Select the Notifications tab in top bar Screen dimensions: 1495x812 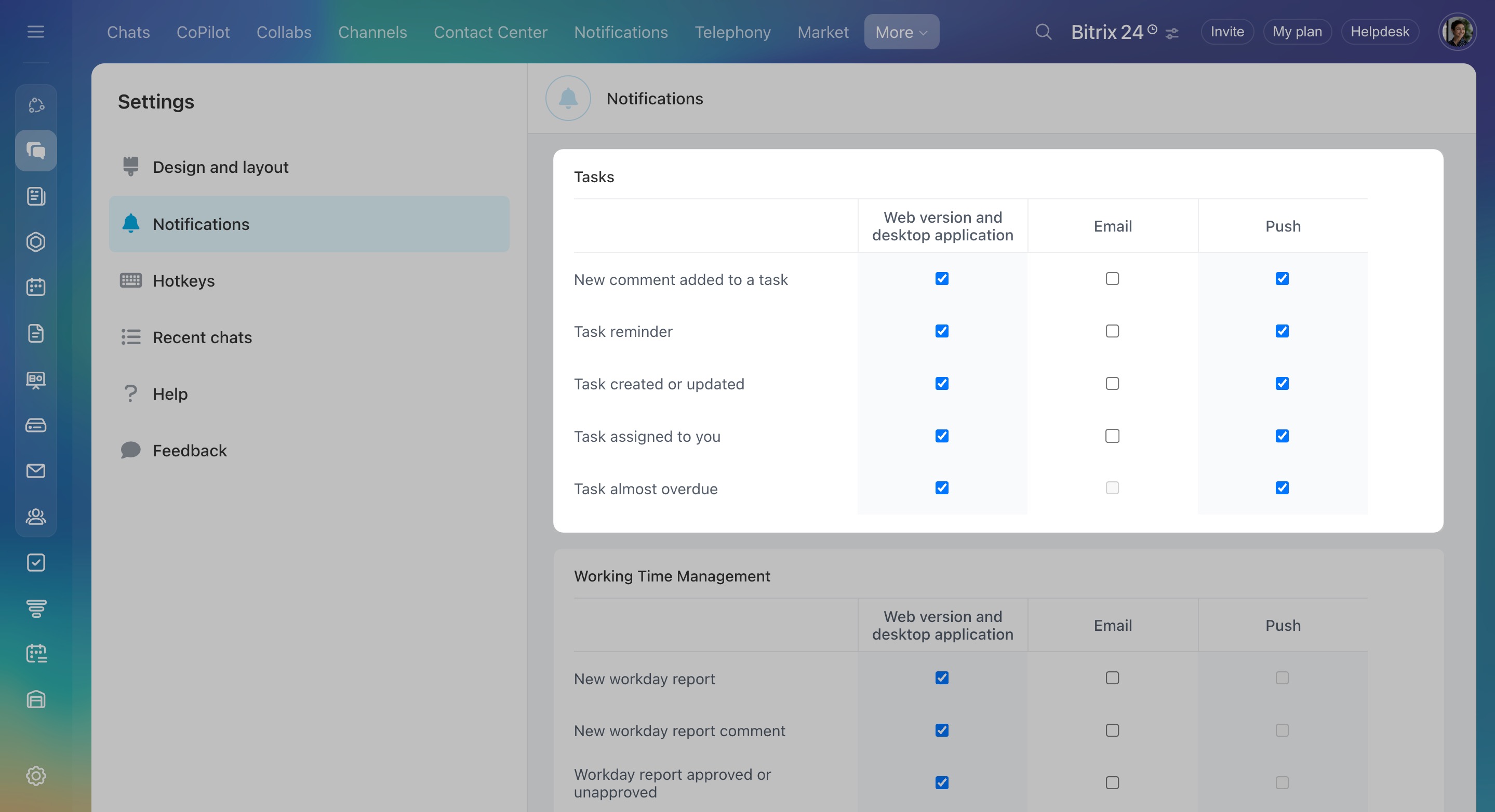621,32
